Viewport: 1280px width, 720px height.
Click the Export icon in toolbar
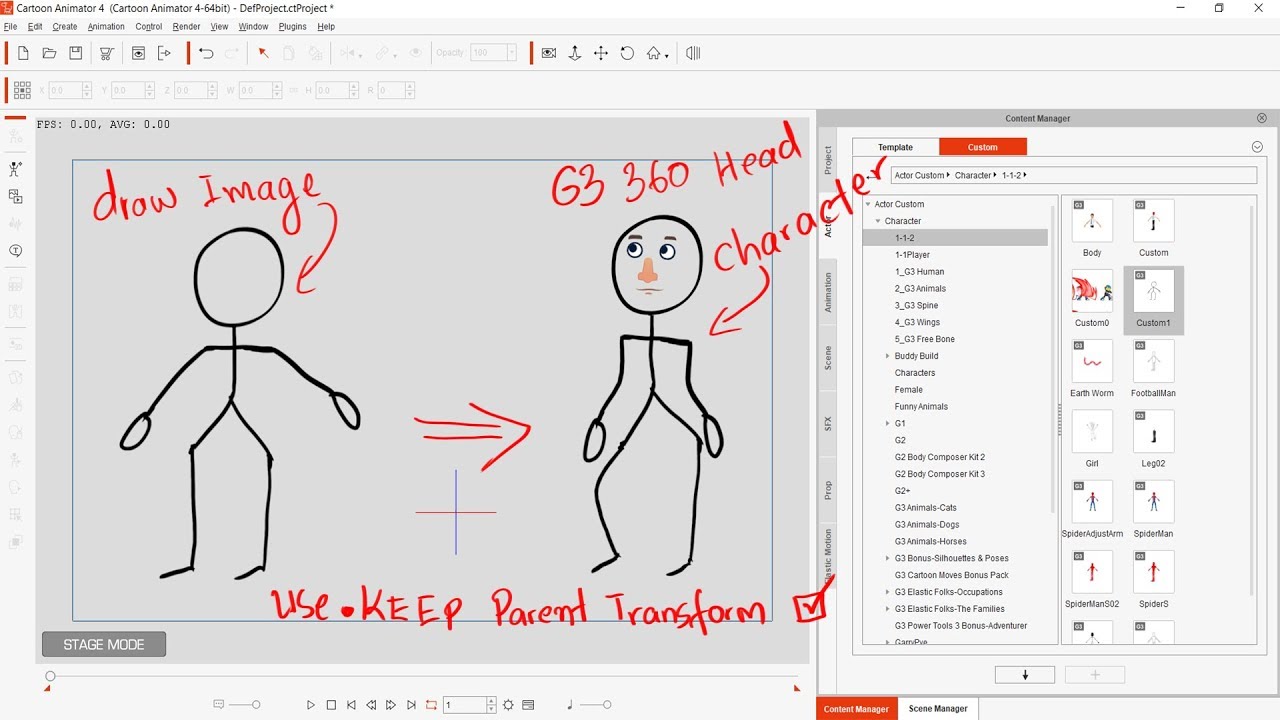[165, 53]
